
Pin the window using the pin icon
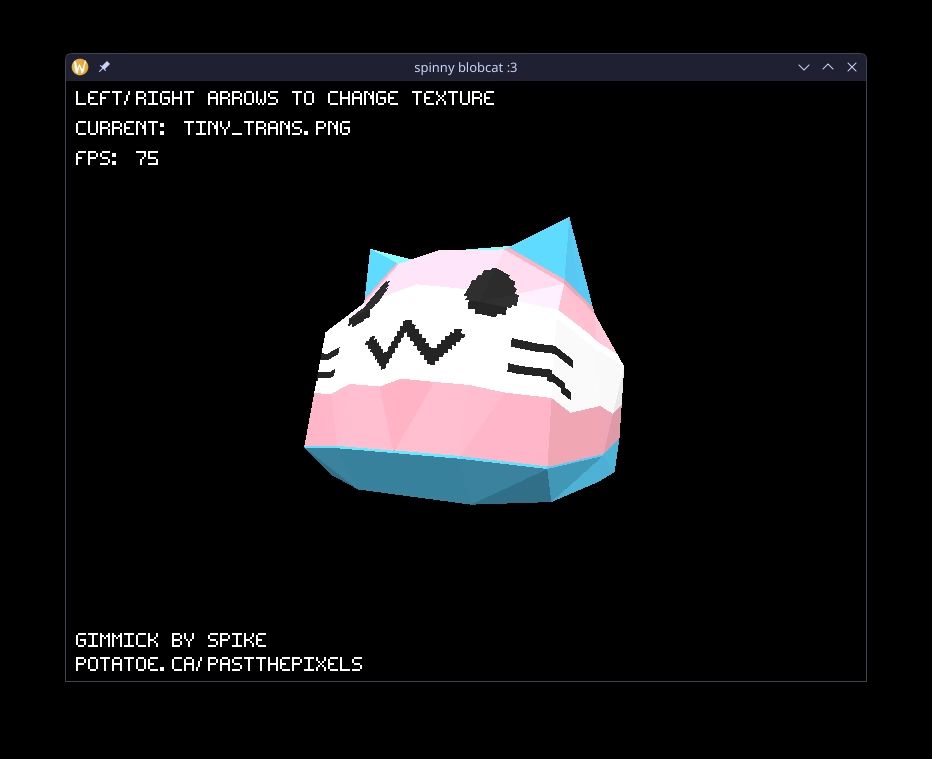point(104,67)
